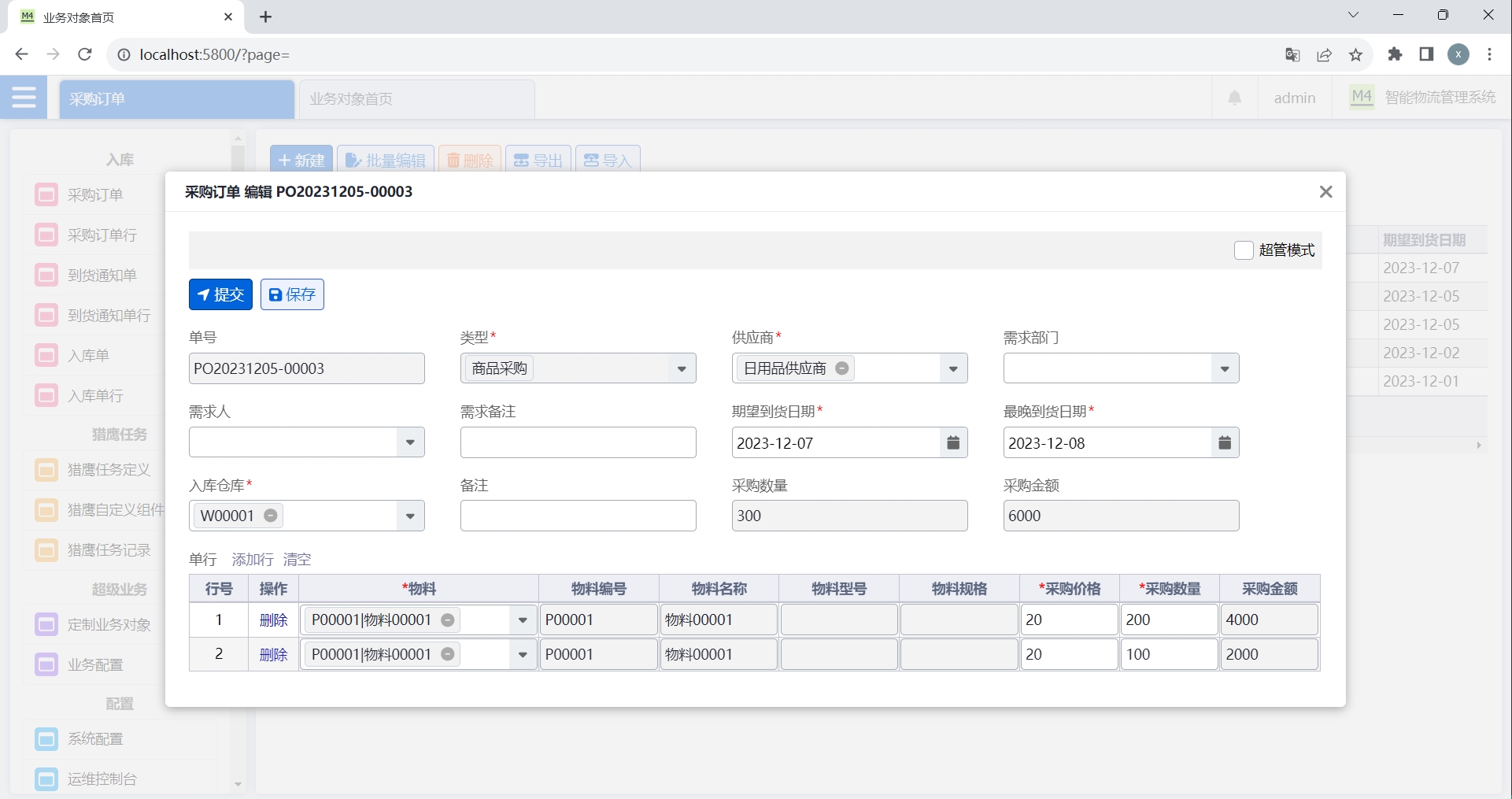This screenshot has height=799, width=1512.
Task: Click the 运维控制台 sidebar icon
Action: (x=46, y=779)
